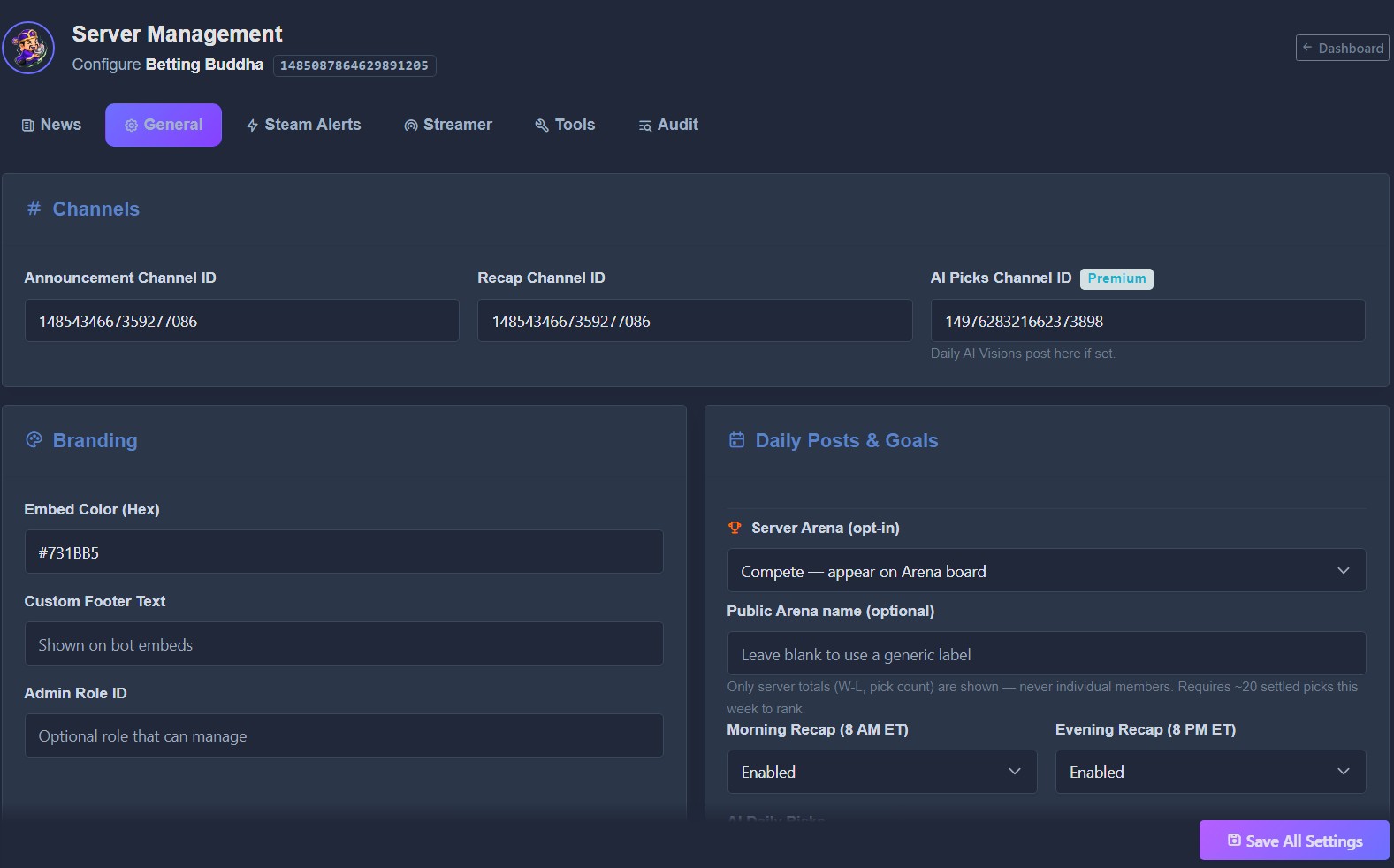
Task: Click the Channels section heading
Action: [95, 209]
